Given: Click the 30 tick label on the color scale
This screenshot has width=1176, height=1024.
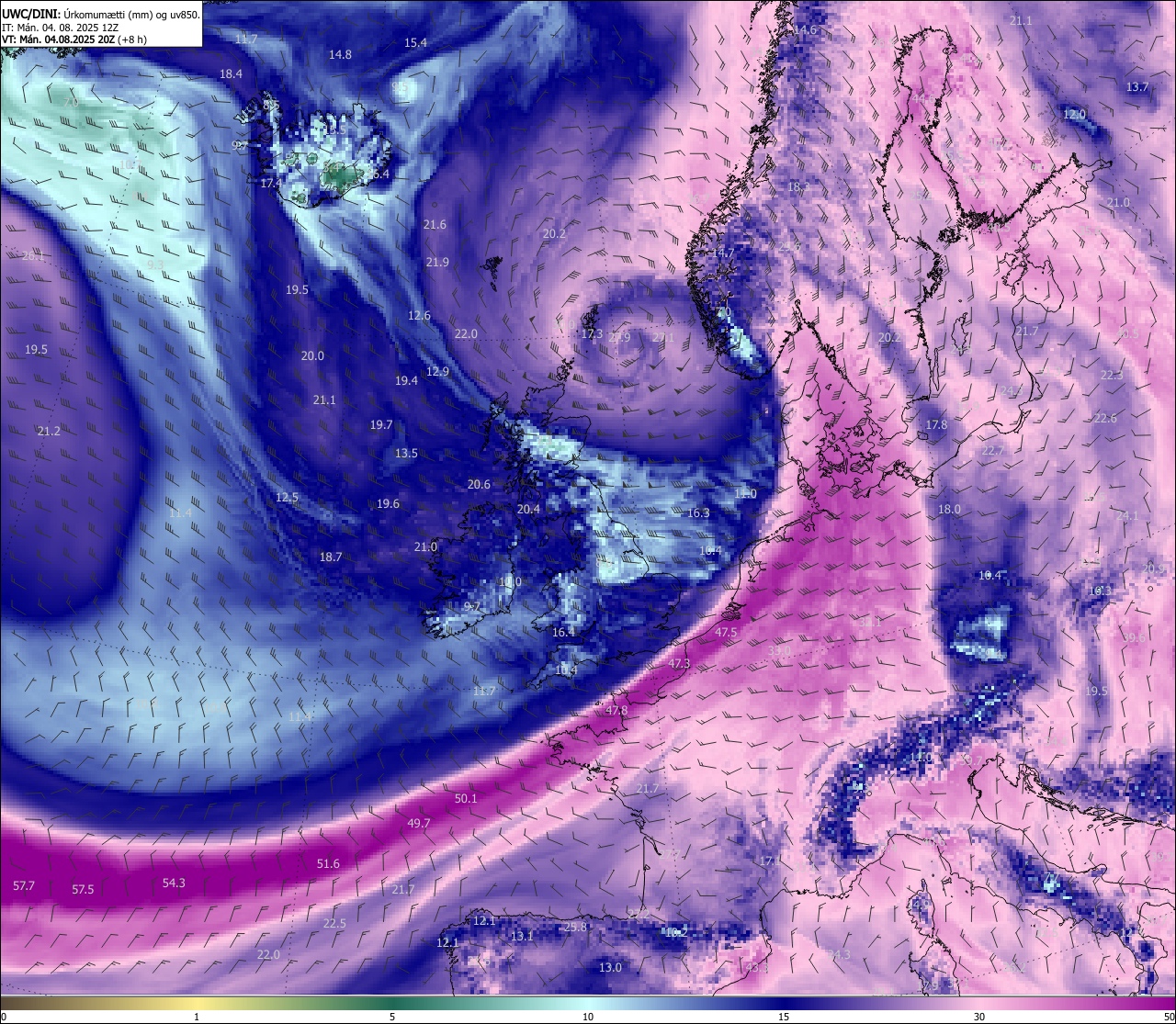Looking at the screenshot, I should [x=979, y=1017].
